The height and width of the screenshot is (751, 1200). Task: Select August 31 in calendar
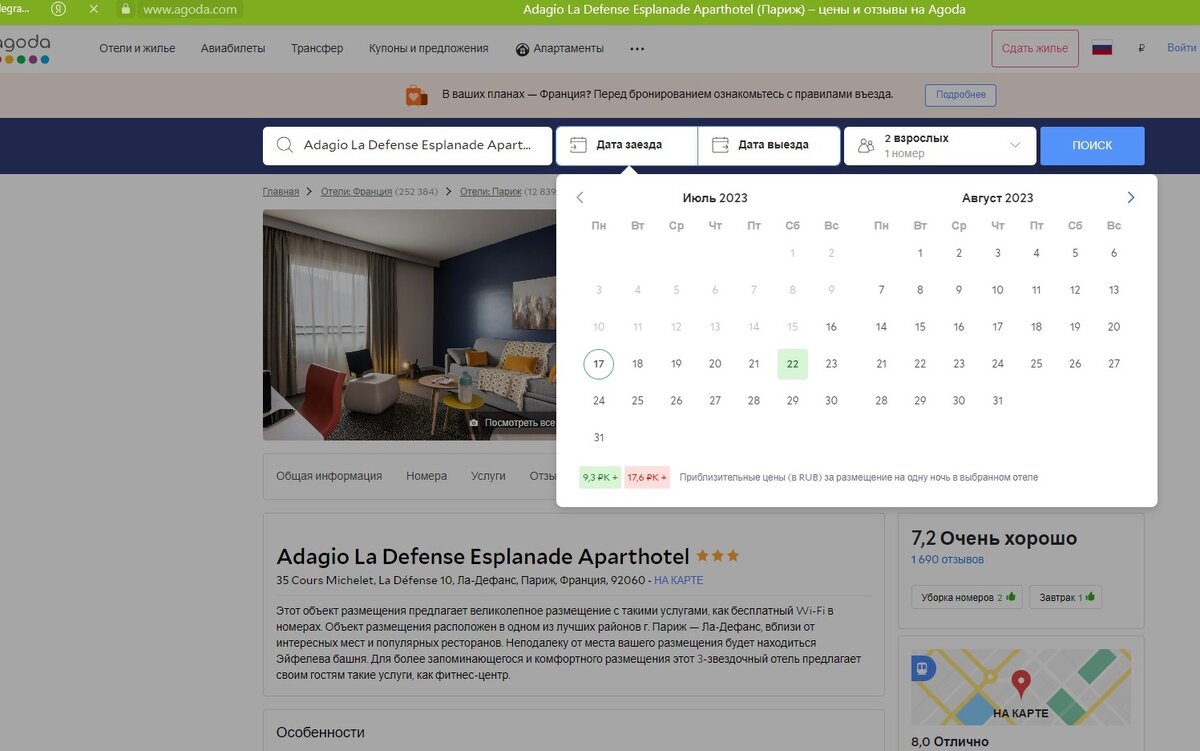997,401
